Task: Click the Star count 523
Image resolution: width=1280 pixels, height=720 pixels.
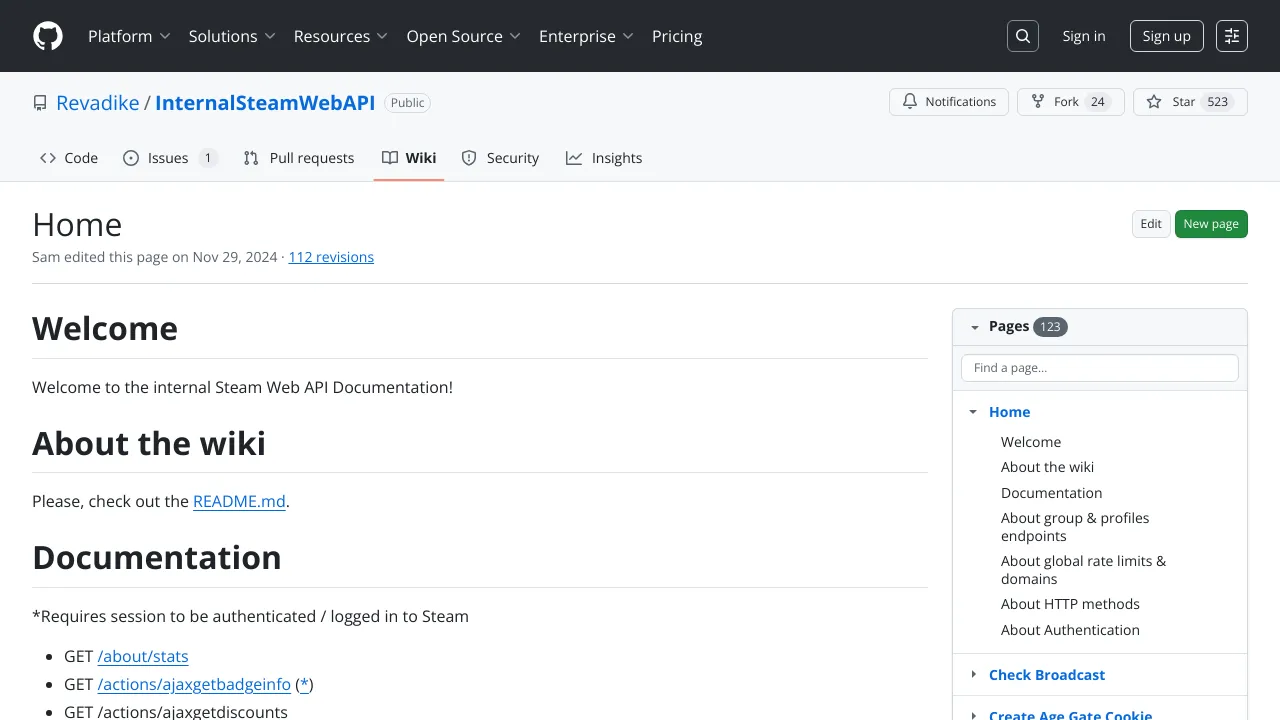Action: [1218, 102]
